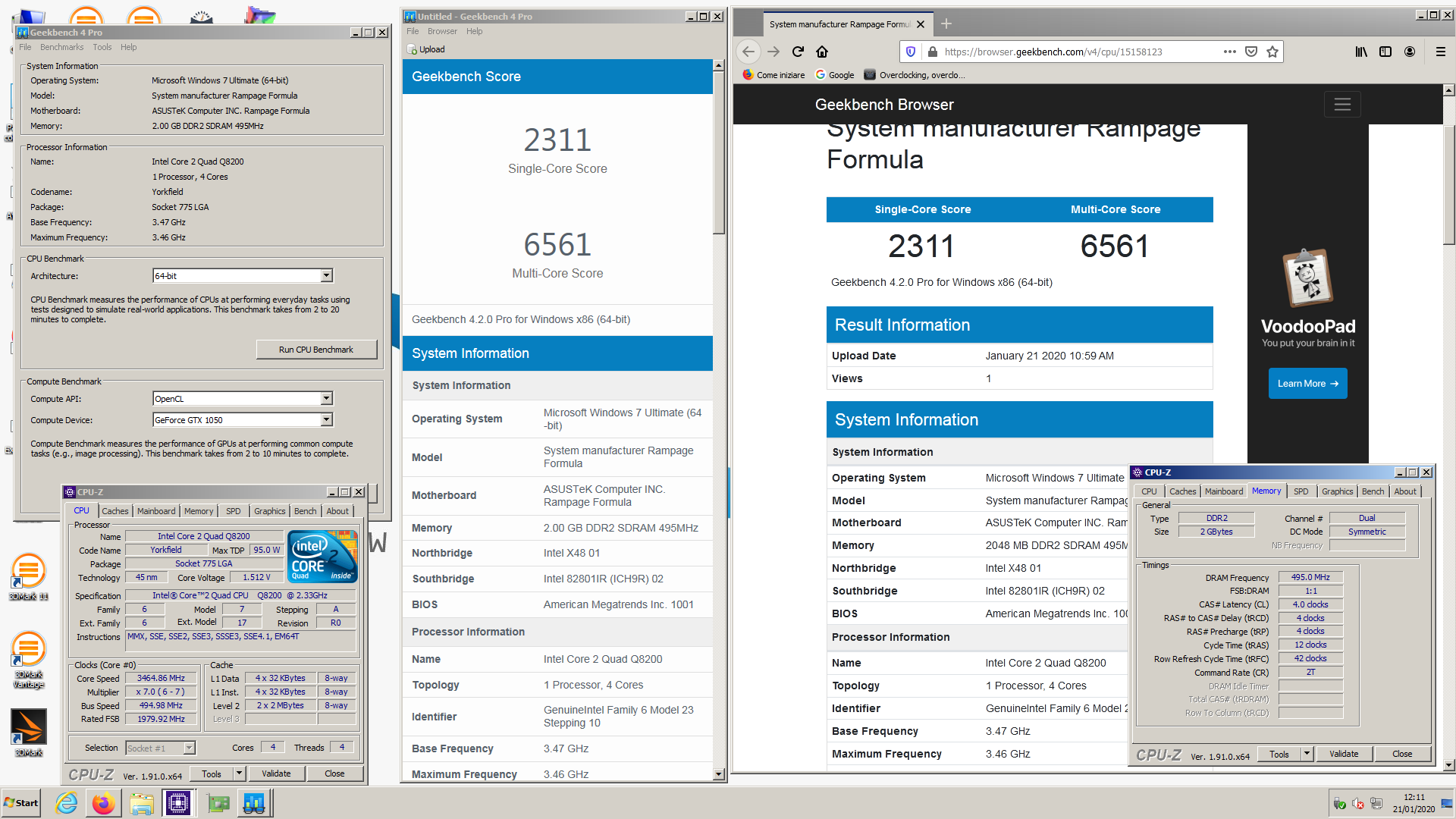Viewport: 1456px width, 819px height.
Task: Switch to Caches tab in left CPU-Z
Action: click(115, 511)
